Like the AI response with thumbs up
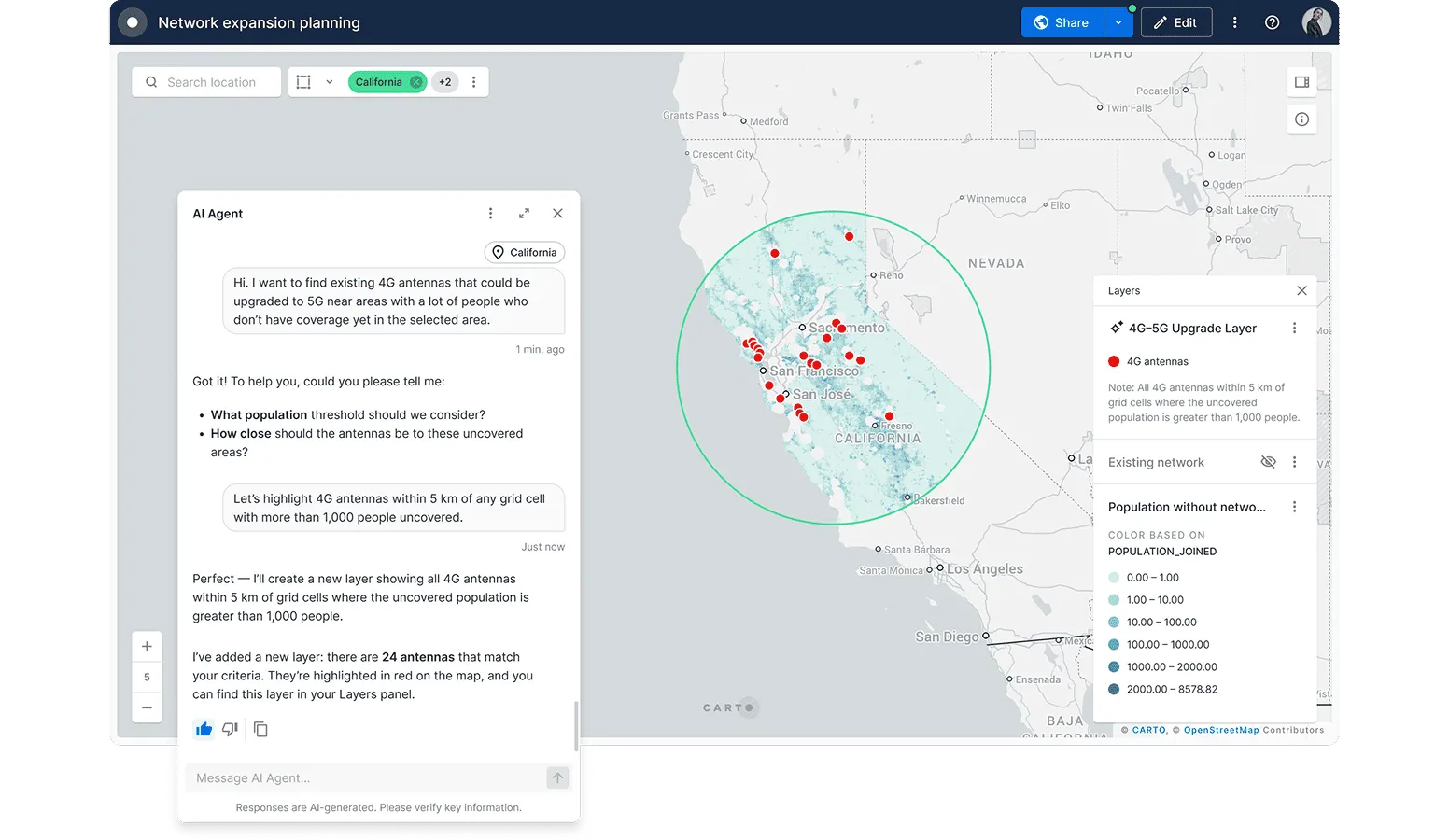This screenshot has width=1449, height=840. click(x=204, y=729)
